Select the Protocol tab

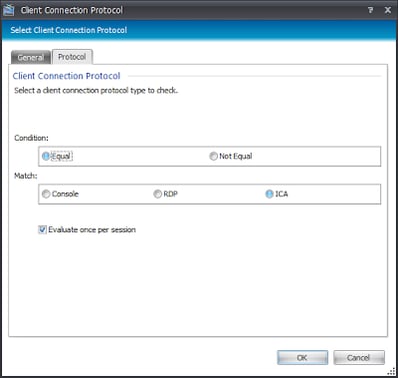click(72, 57)
